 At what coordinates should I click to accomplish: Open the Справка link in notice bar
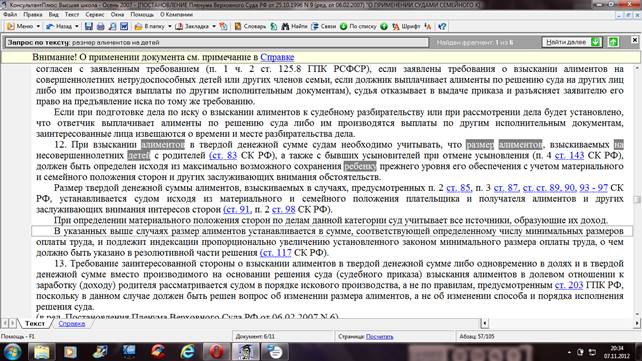277,57
